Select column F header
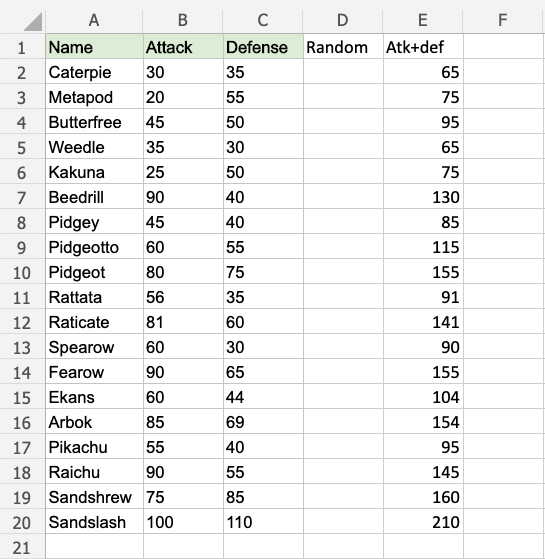This screenshot has width=545, height=559. pyautogui.click(x=503, y=20)
